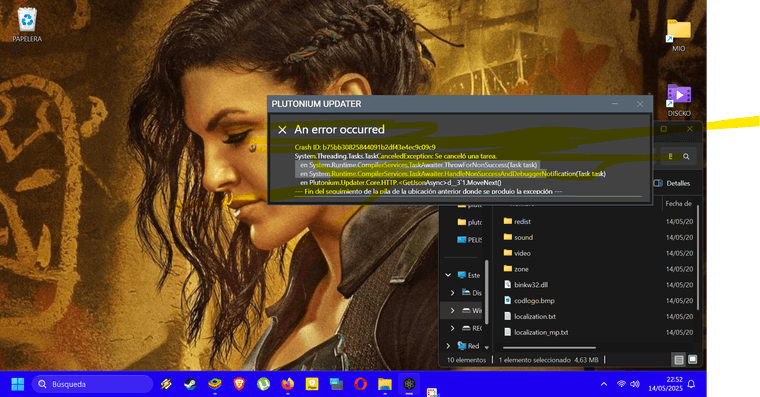
Task: Select the localization_mp.txt file
Action: tap(541, 333)
